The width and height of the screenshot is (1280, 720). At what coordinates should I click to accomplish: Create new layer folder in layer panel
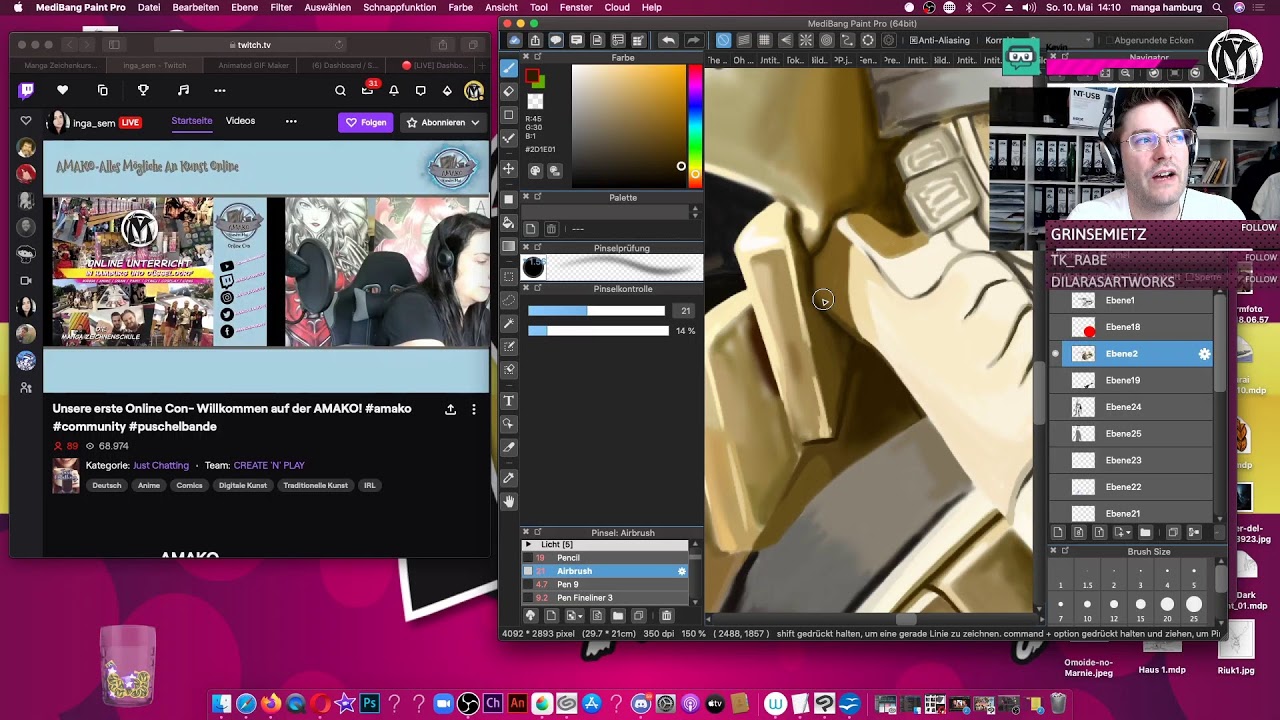pos(1145,533)
